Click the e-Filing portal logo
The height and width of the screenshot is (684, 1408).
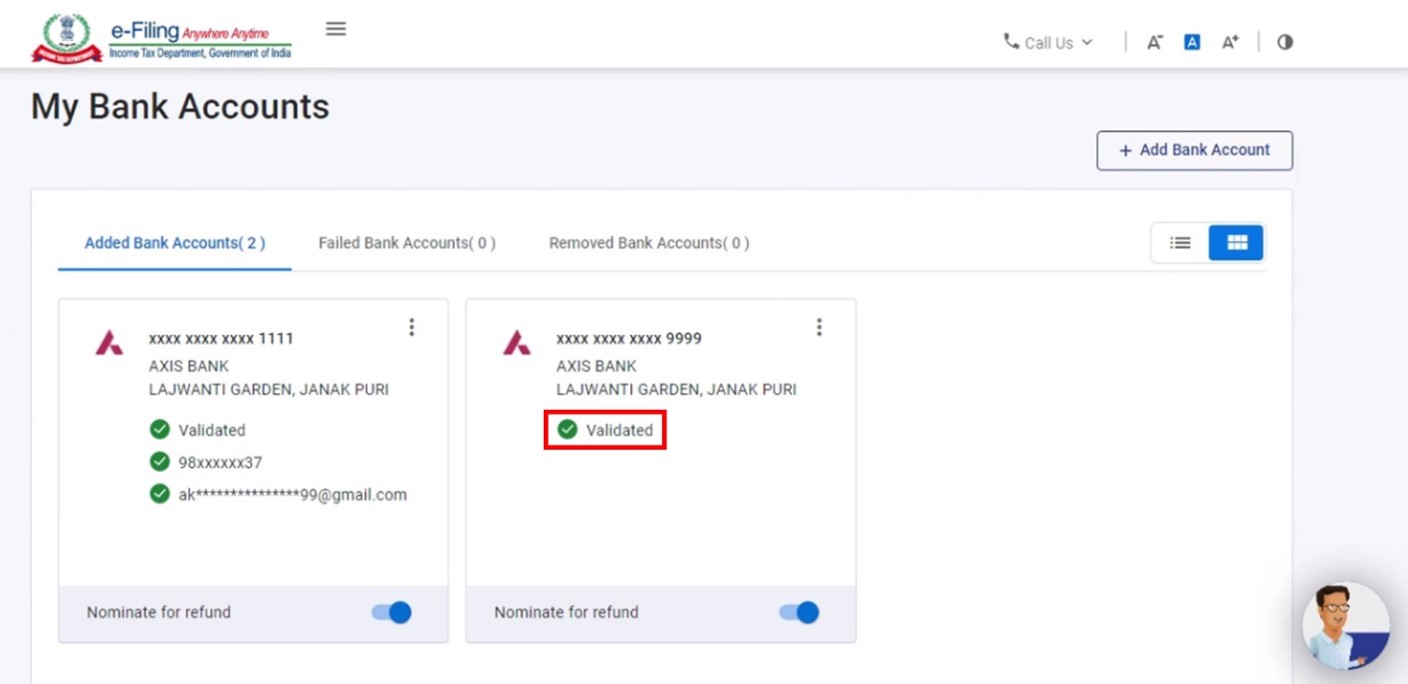[x=162, y=40]
